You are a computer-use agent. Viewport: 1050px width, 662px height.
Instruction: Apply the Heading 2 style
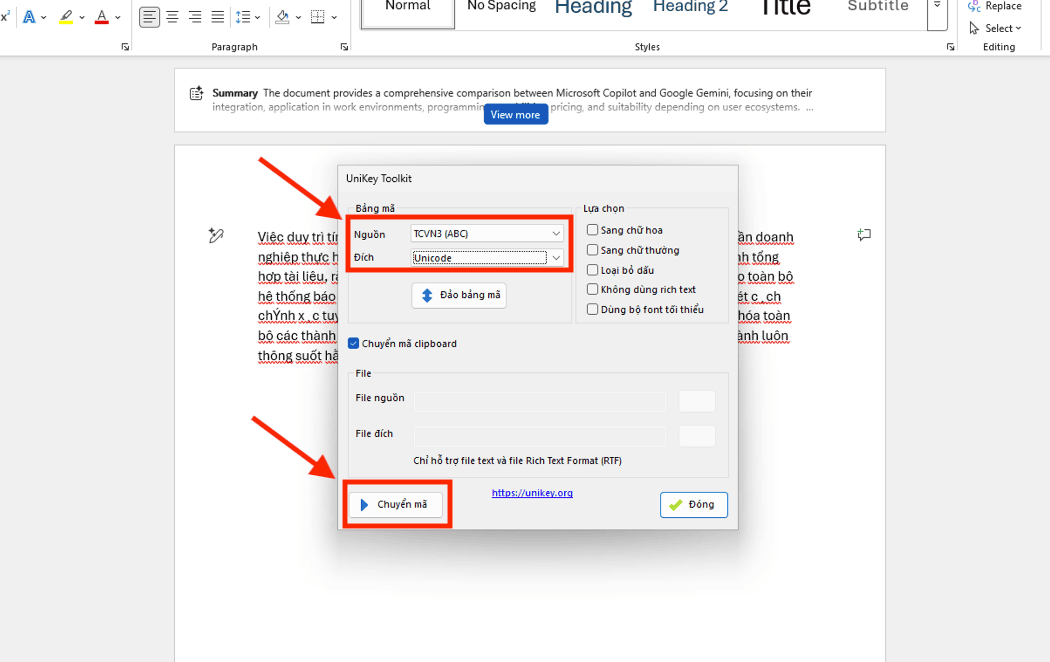690,8
